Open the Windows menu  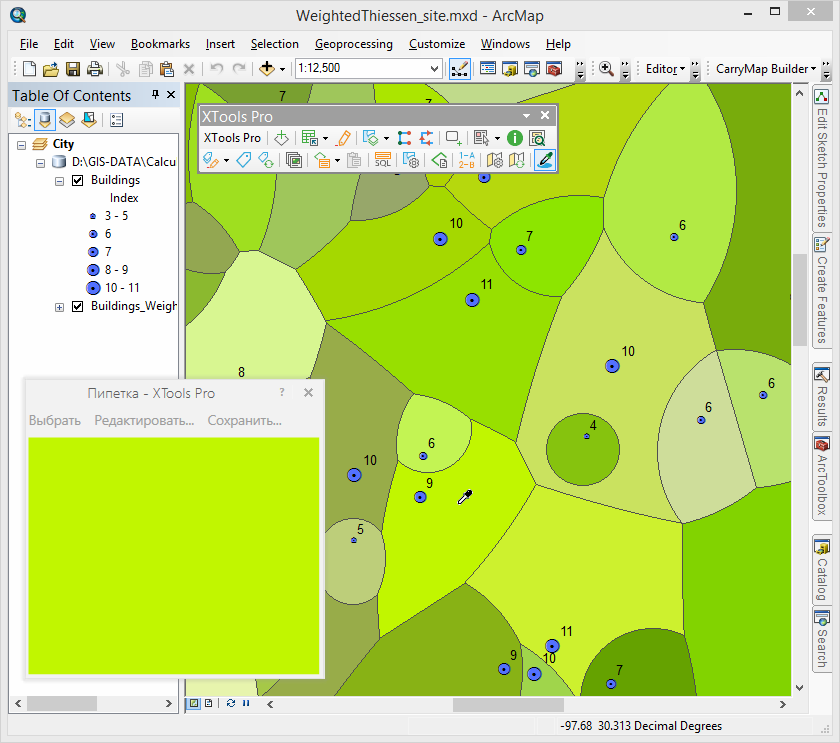click(x=505, y=44)
